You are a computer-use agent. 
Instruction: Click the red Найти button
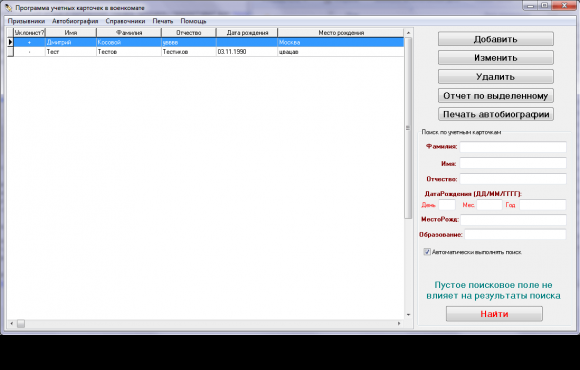(494, 314)
